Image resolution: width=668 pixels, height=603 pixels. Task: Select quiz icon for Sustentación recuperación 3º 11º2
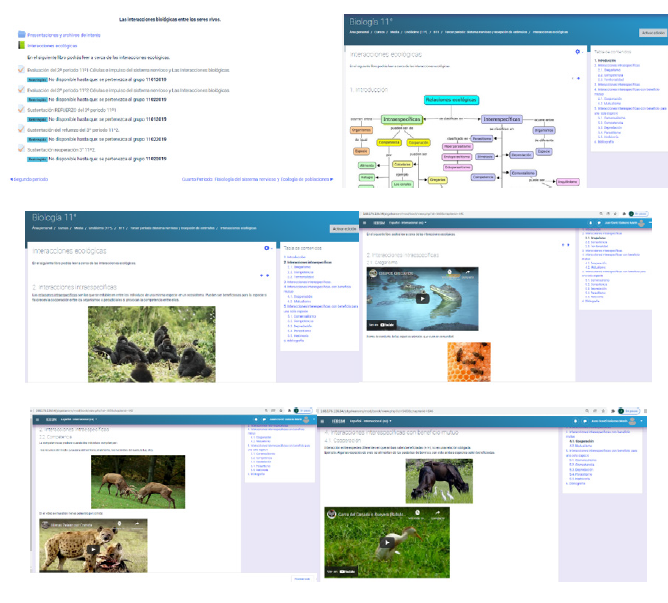click(21, 147)
